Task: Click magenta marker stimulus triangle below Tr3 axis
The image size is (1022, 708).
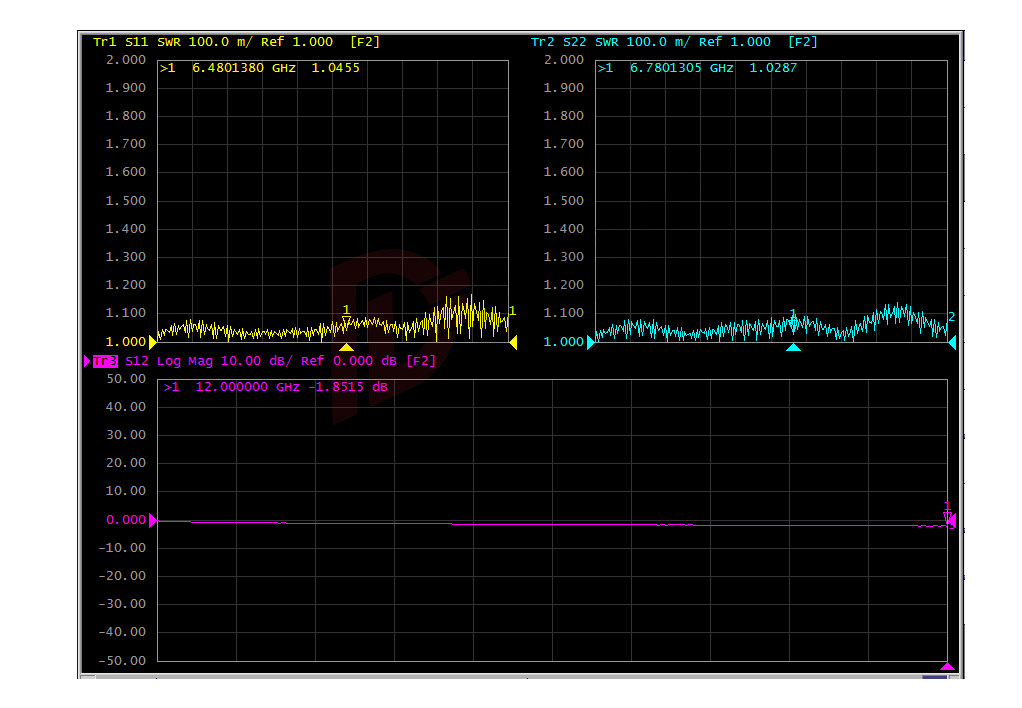Action: click(x=947, y=666)
